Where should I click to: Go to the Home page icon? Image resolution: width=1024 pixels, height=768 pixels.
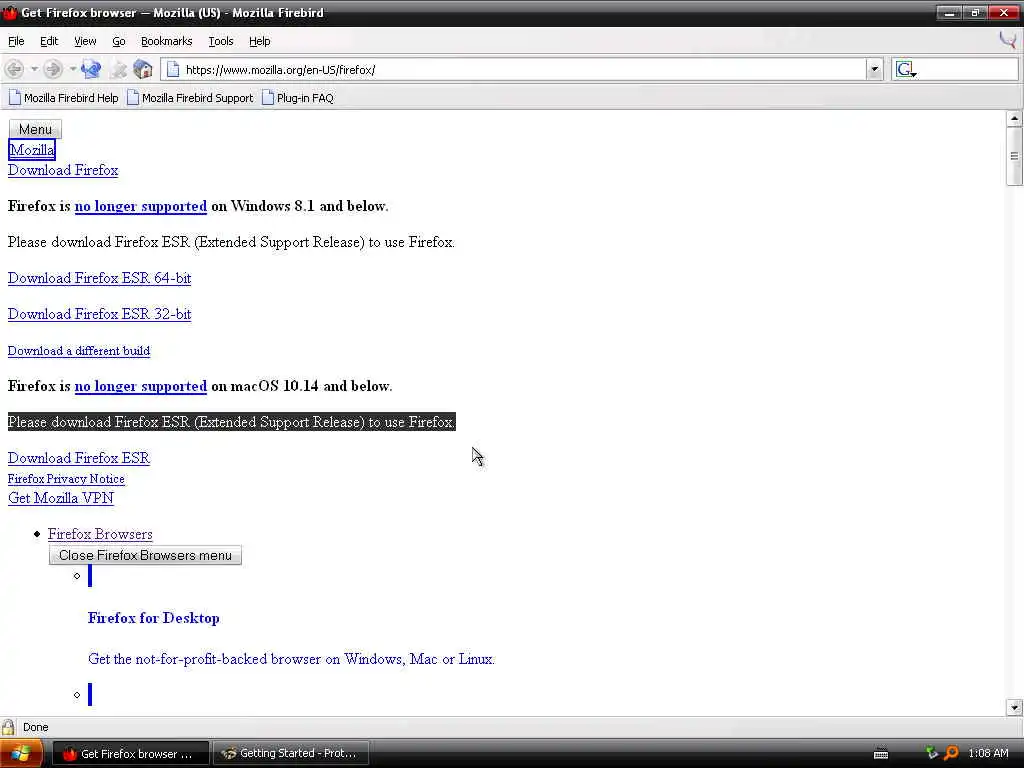click(142, 69)
